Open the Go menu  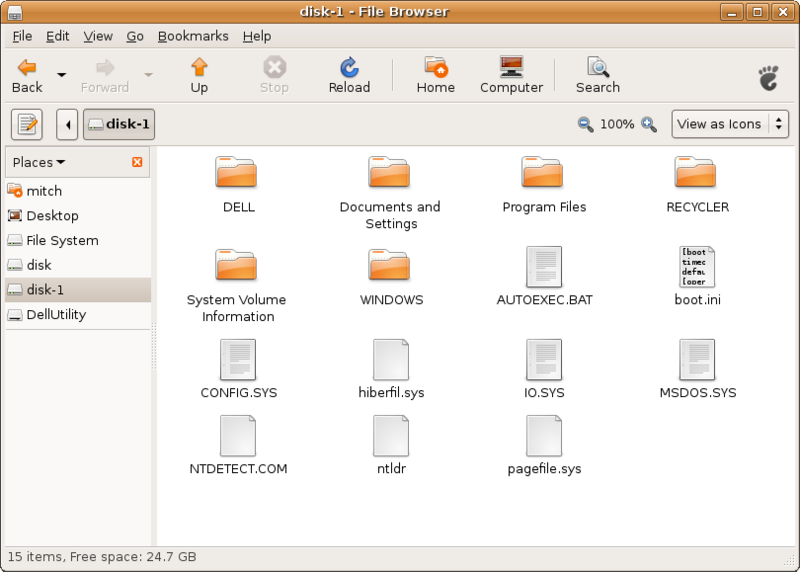(135, 36)
